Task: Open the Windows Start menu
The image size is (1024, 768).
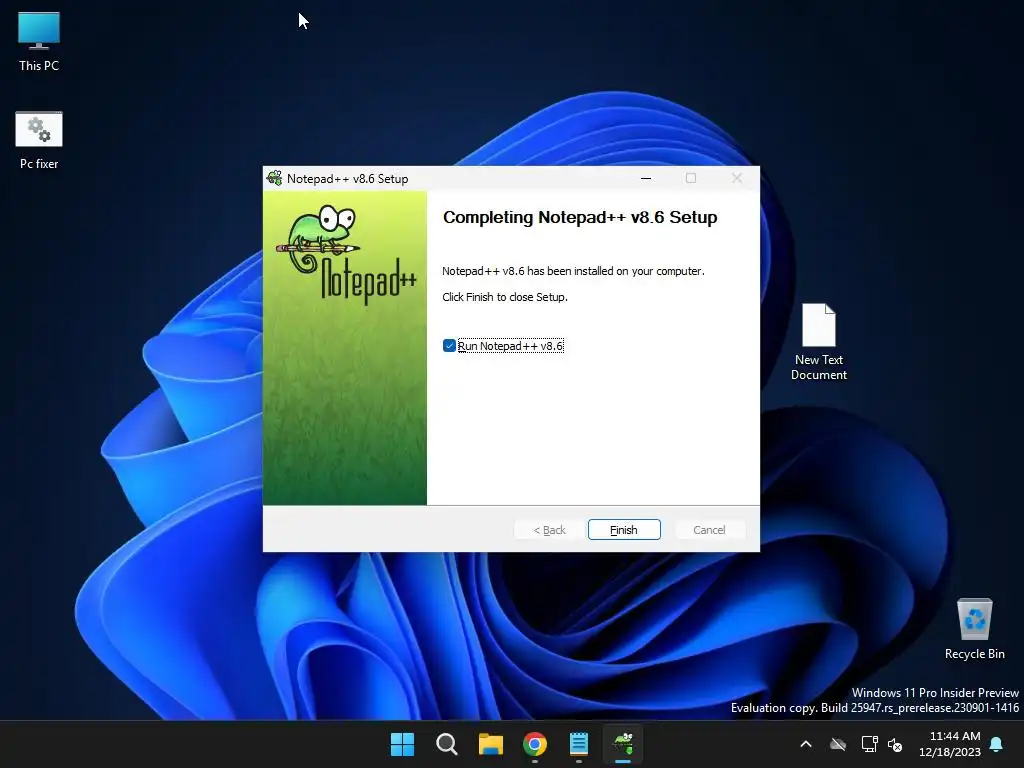Action: click(402, 744)
